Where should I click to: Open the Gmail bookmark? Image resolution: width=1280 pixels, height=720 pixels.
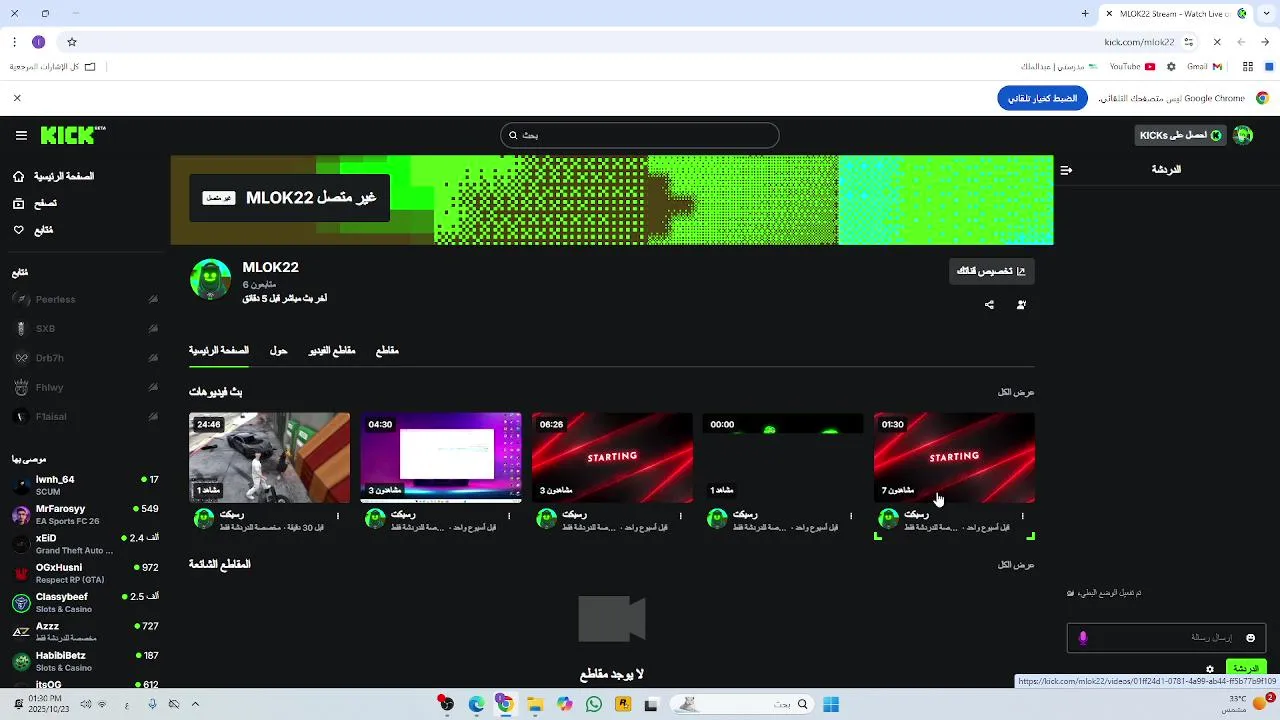(x=1205, y=67)
